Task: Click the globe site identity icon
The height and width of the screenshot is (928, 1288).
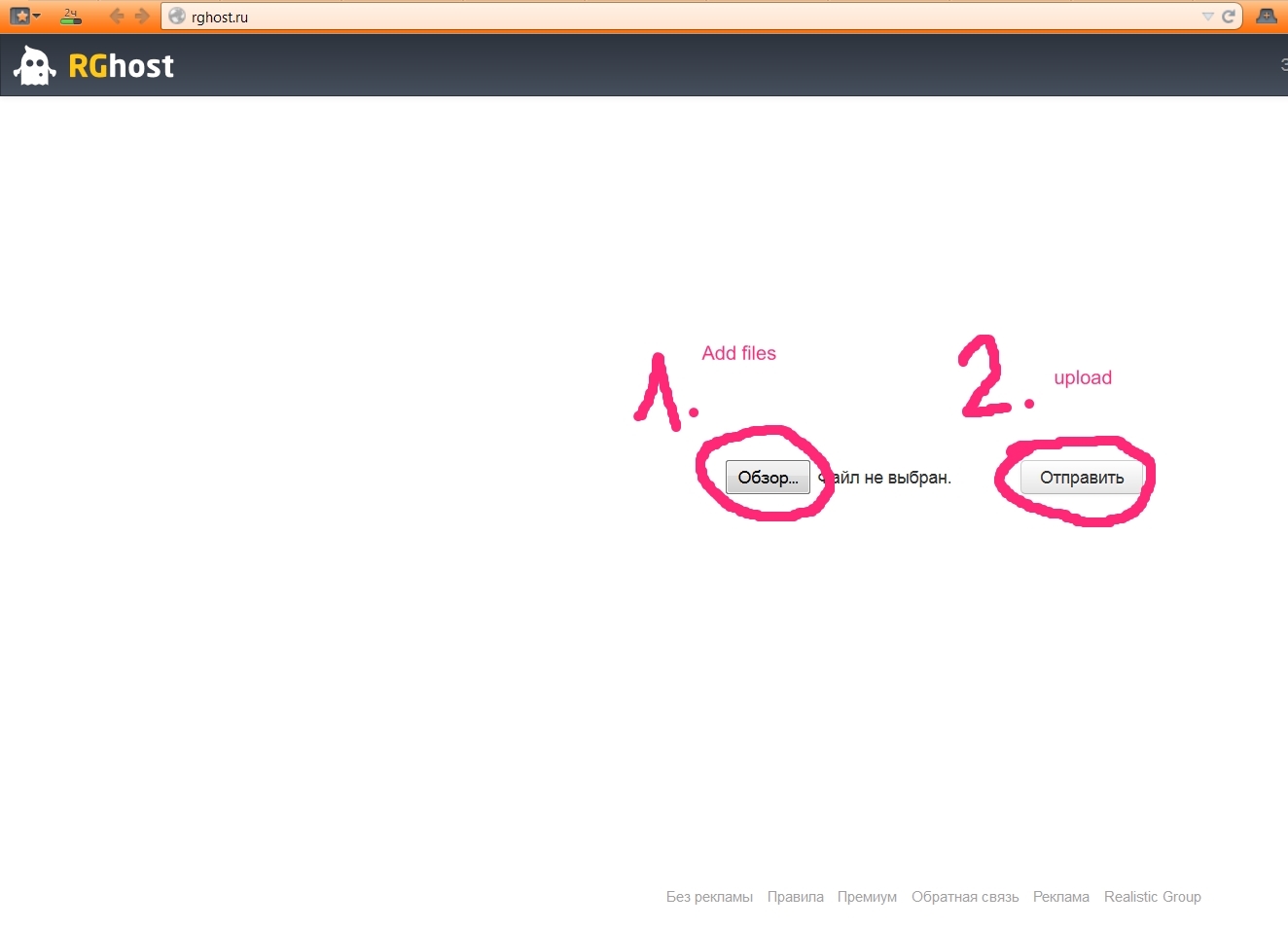Action: point(177,17)
